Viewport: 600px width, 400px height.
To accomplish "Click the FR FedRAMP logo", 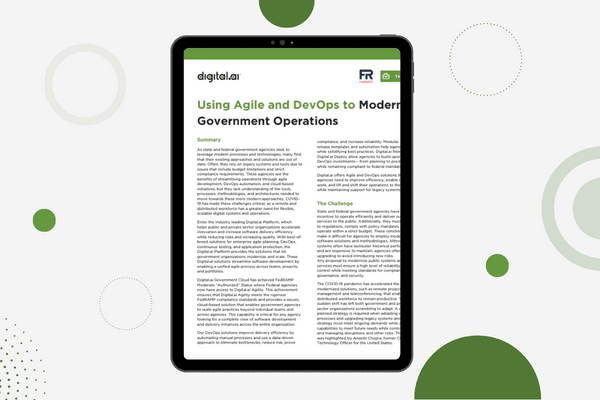I will tap(366, 76).
